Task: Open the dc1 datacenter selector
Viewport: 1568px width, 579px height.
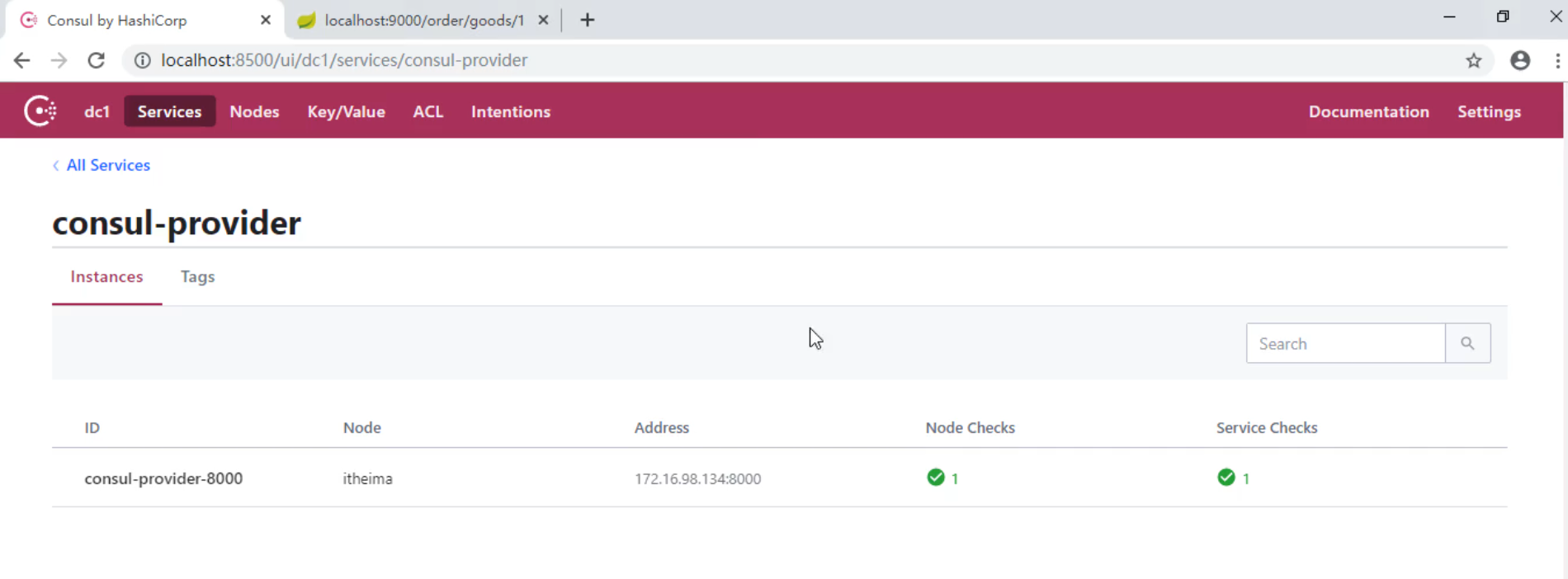Action: tap(97, 111)
